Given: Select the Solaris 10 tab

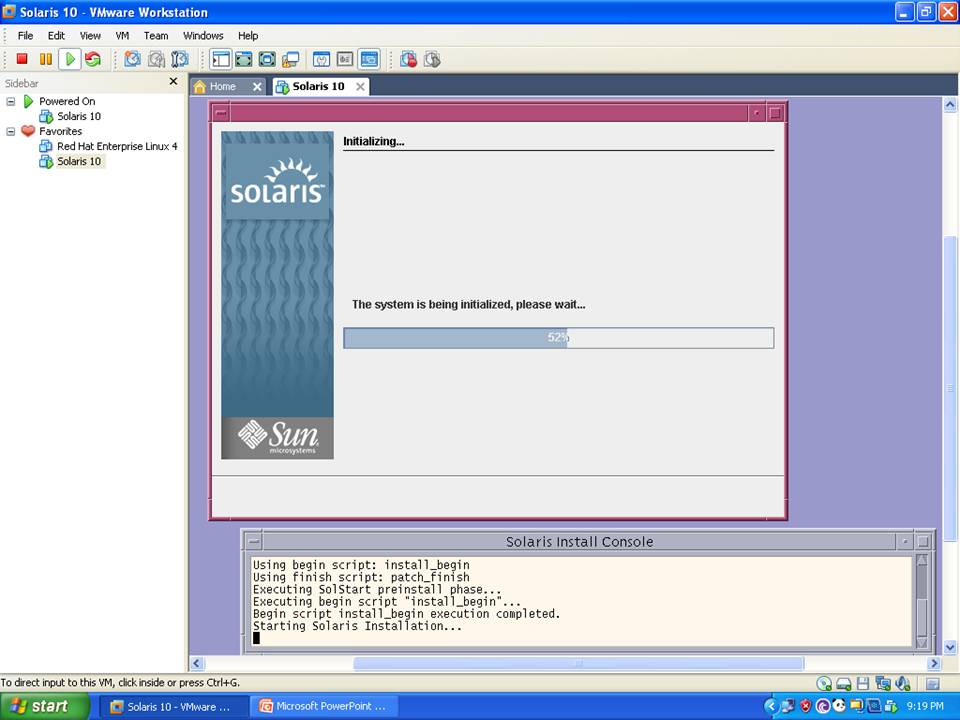Looking at the screenshot, I should point(318,86).
